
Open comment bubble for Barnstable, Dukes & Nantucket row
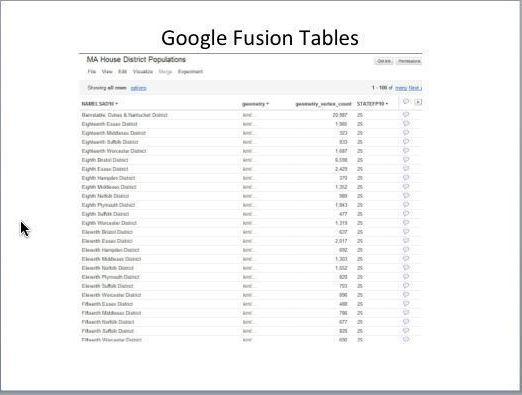406,115
